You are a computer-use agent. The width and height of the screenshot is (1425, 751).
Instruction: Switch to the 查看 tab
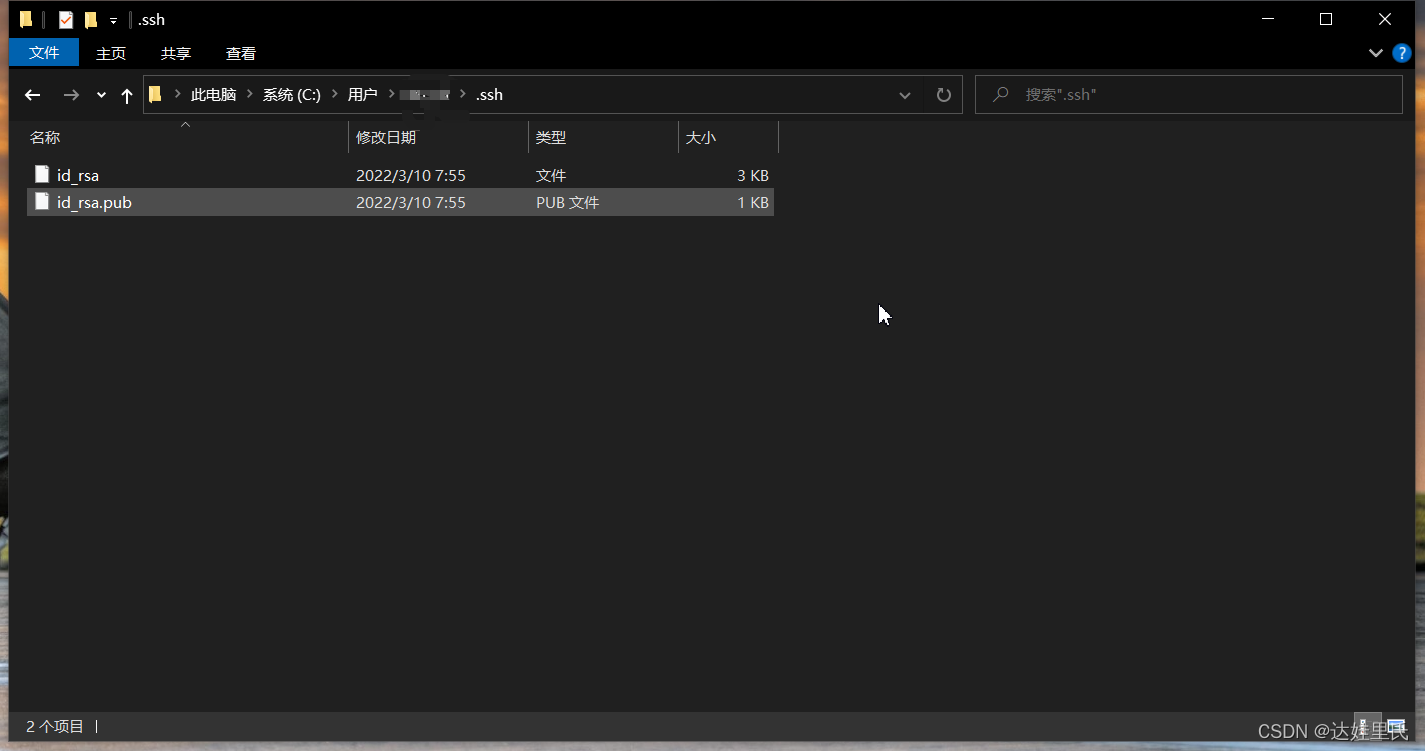(241, 53)
